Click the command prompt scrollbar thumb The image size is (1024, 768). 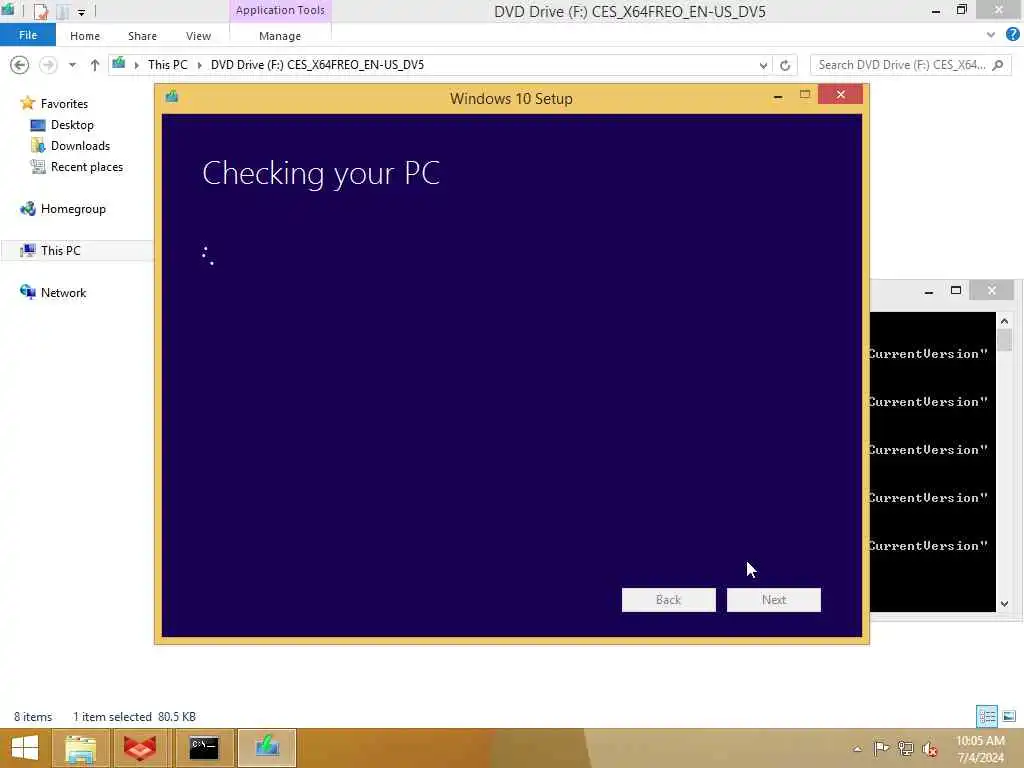coord(1004,340)
